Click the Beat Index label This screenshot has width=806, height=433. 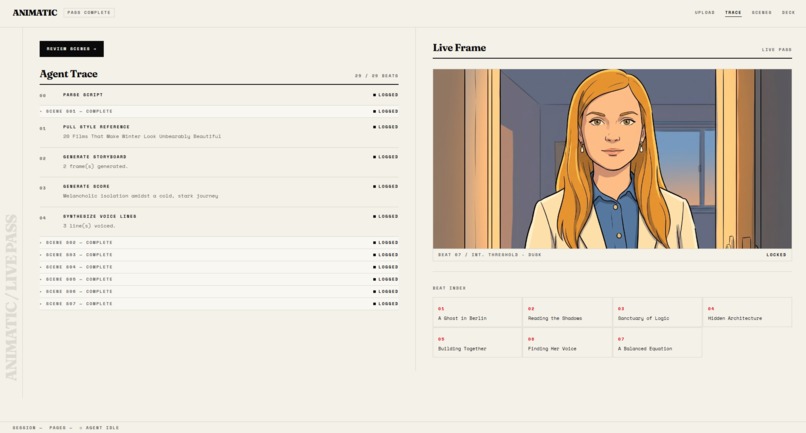pyautogui.click(x=449, y=288)
